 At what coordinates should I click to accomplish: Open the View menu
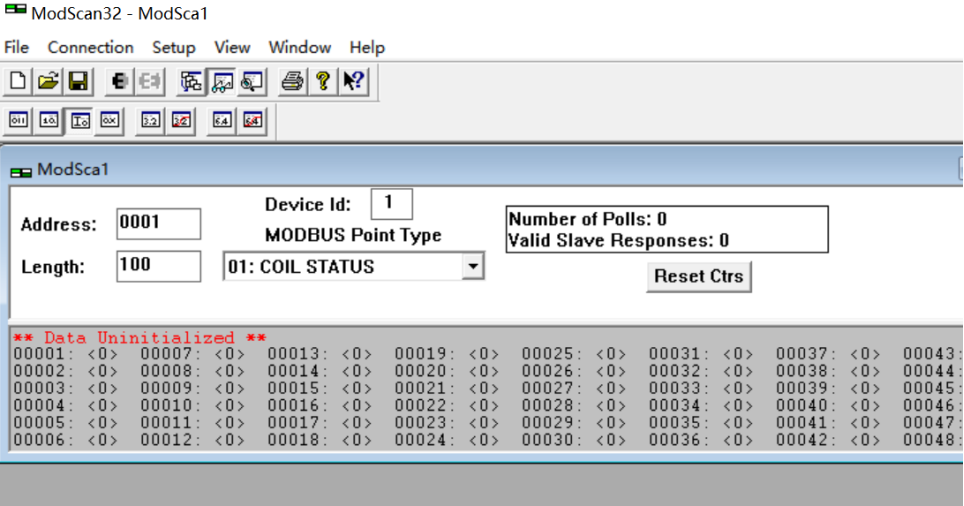232,47
